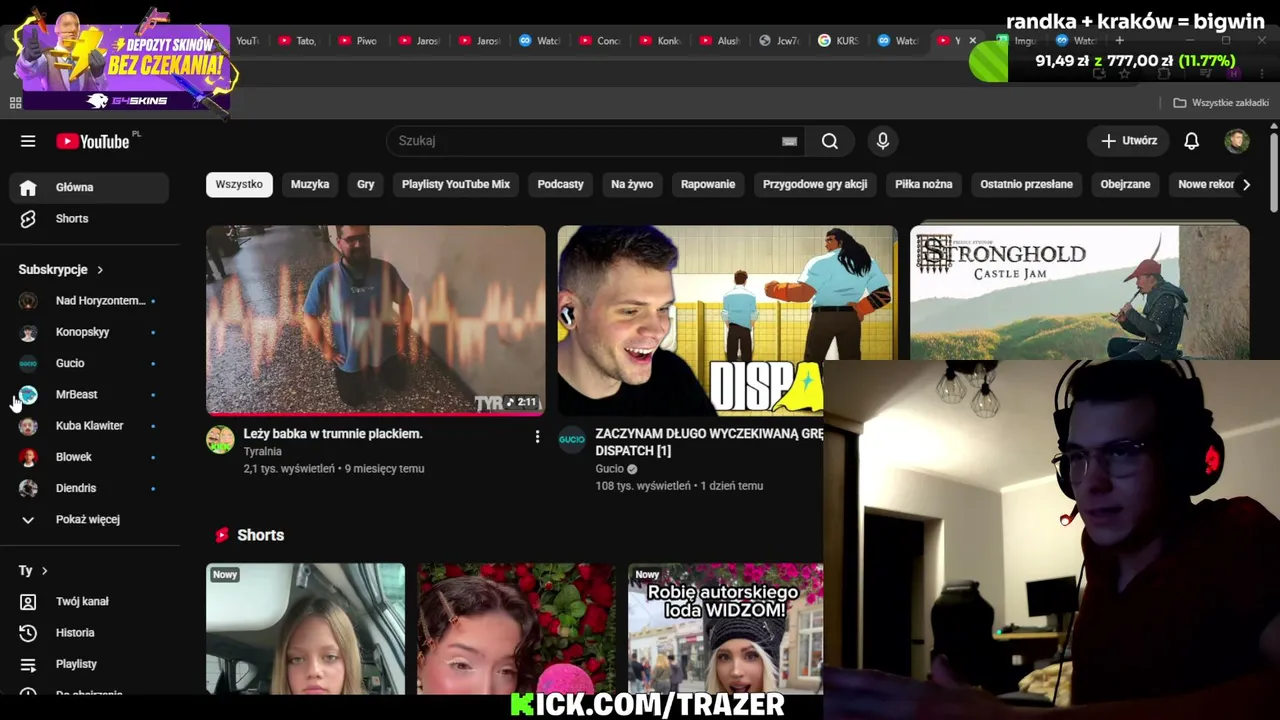The image size is (1280, 720).
Task: Open the on-screen keyboard in search box
Action: [789, 141]
